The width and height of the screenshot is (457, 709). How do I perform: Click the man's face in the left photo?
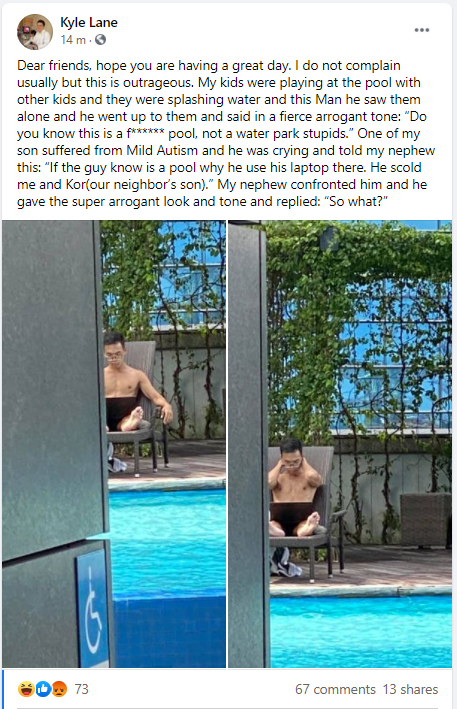pos(115,350)
